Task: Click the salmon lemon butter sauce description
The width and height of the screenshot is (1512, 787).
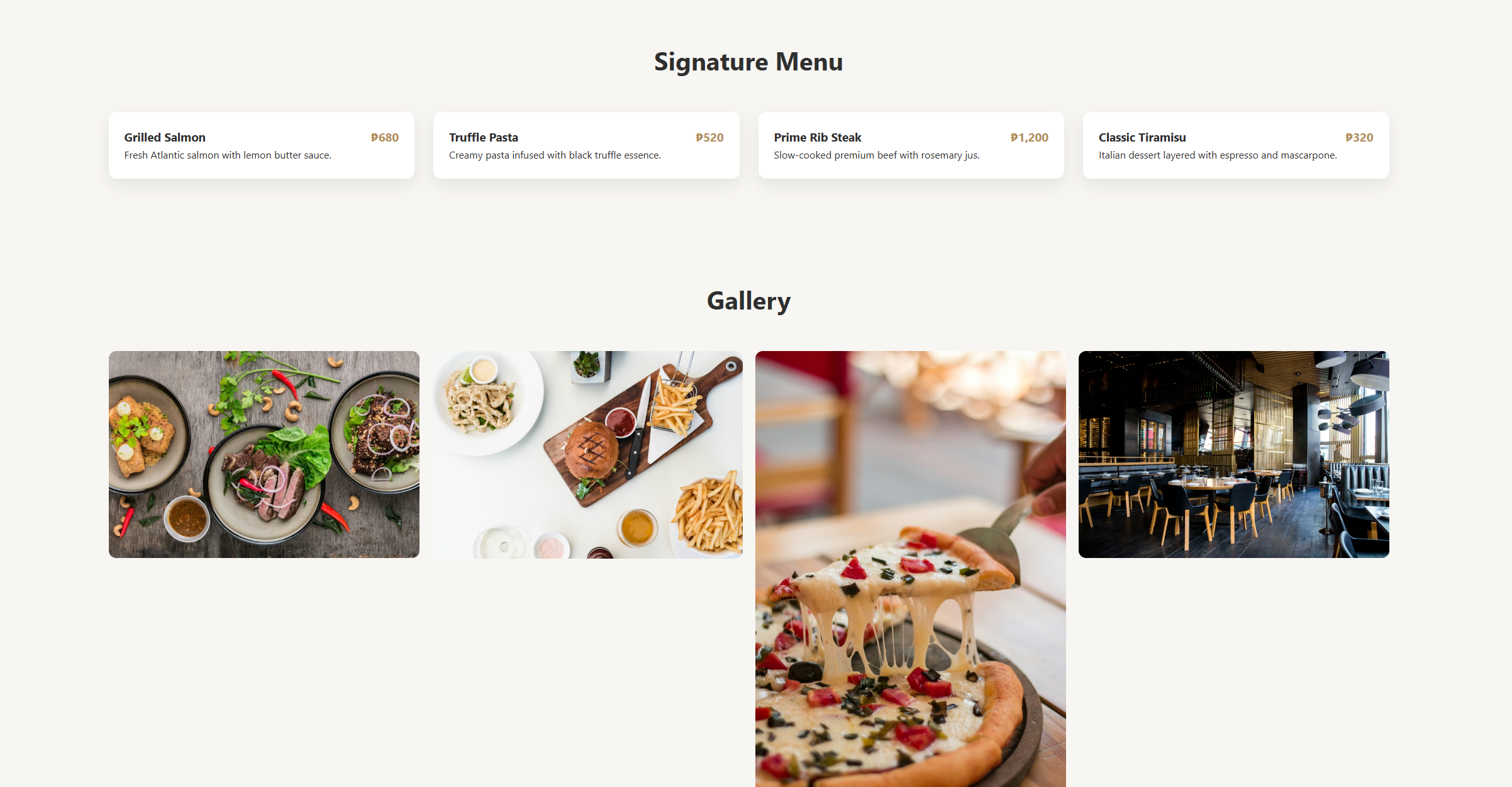Action: click(x=228, y=155)
